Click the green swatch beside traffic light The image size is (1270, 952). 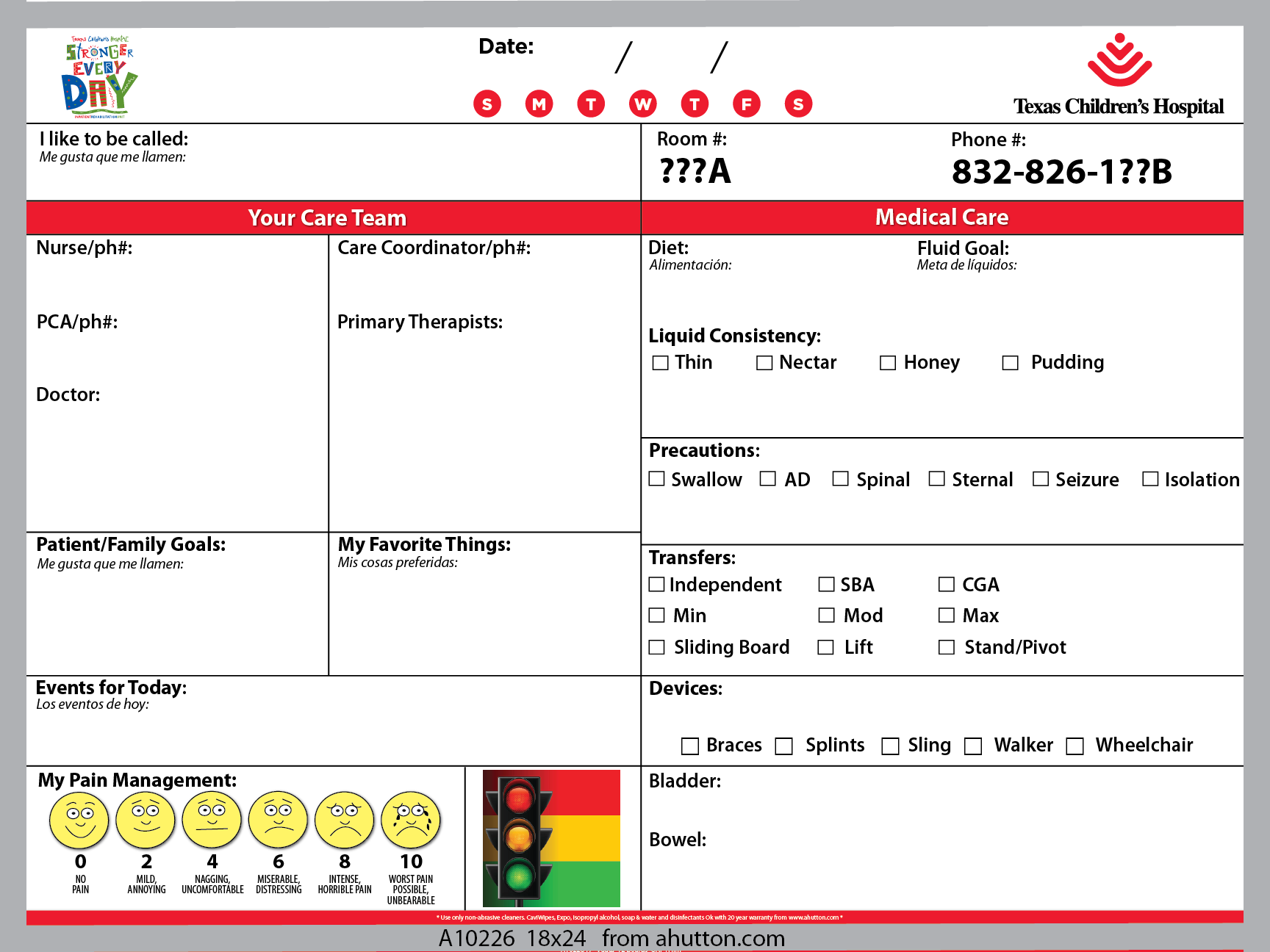click(x=586, y=884)
